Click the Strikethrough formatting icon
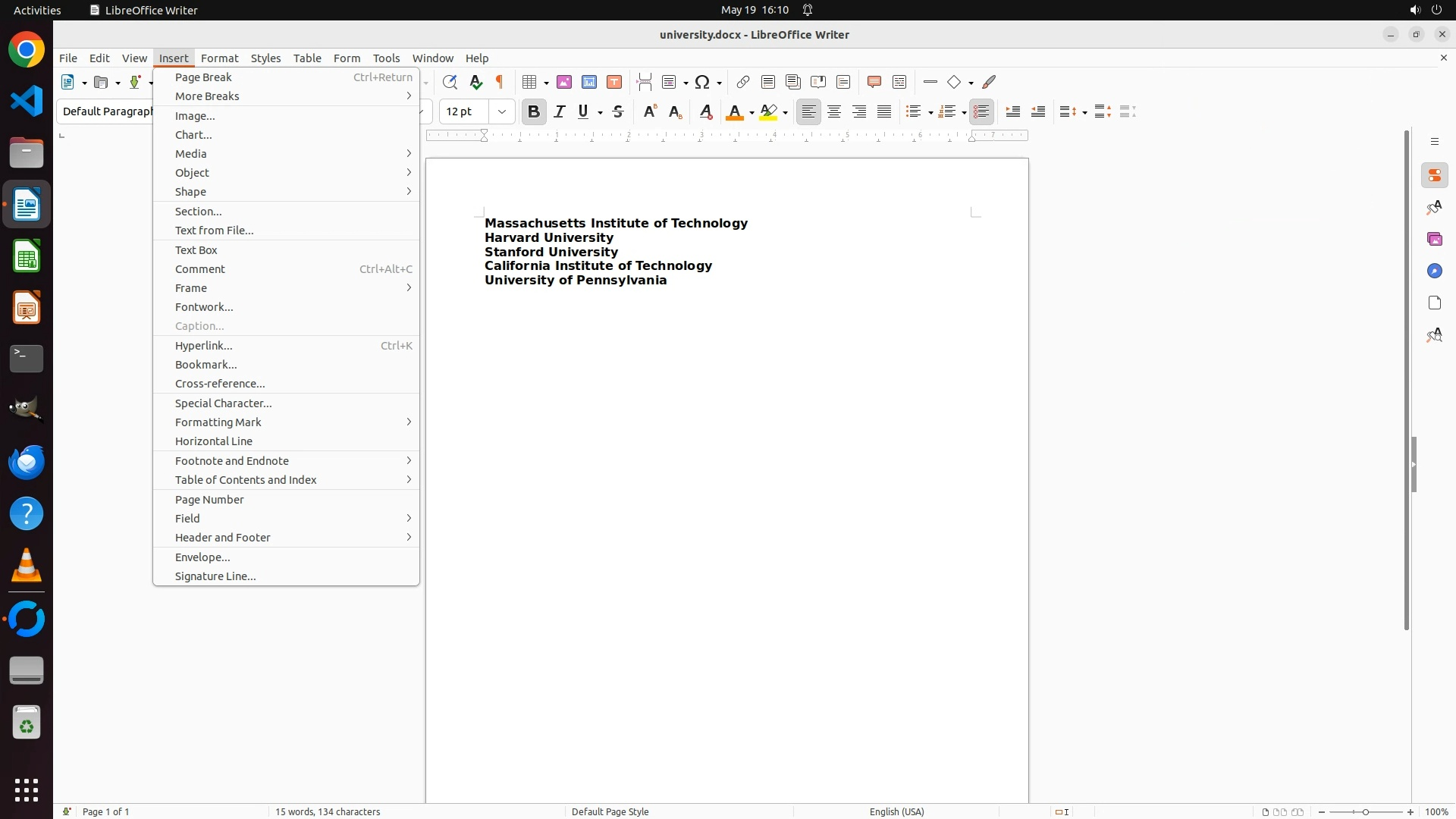Screen dimensions: 1456x819 [x=618, y=111]
